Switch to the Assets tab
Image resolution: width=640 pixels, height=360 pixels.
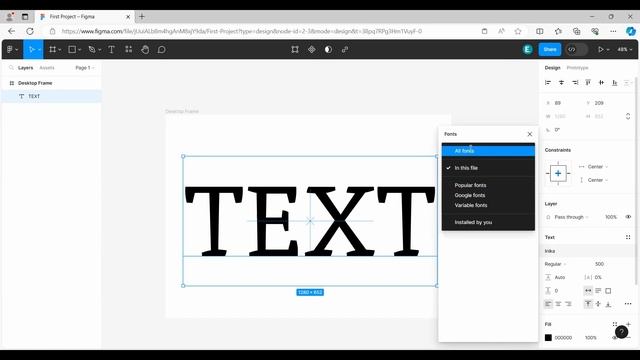(47, 68)
